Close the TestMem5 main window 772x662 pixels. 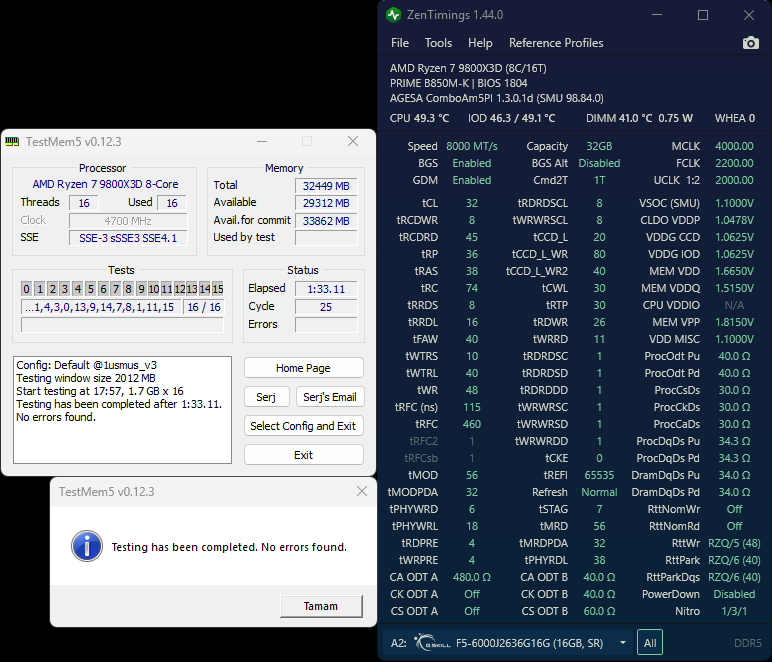[353, 141]
